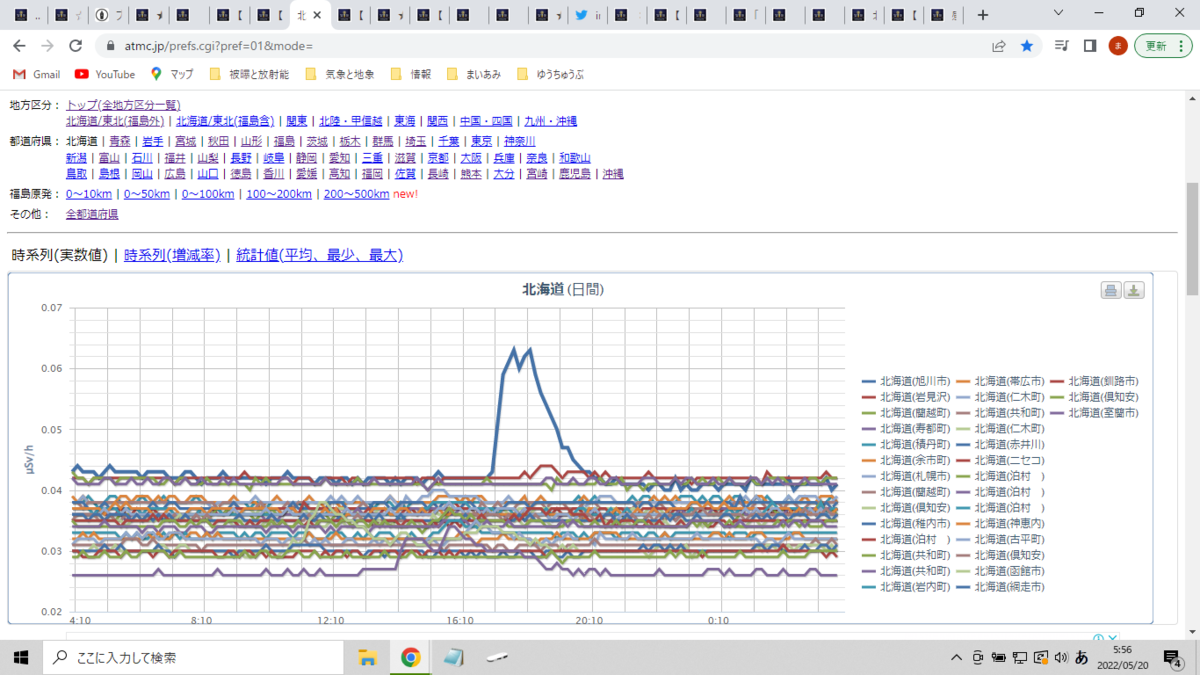The width and height of the screenshot is (1200, 675).
Task: Open media control icon in toolbar
Action: [x=1062, y=46]
